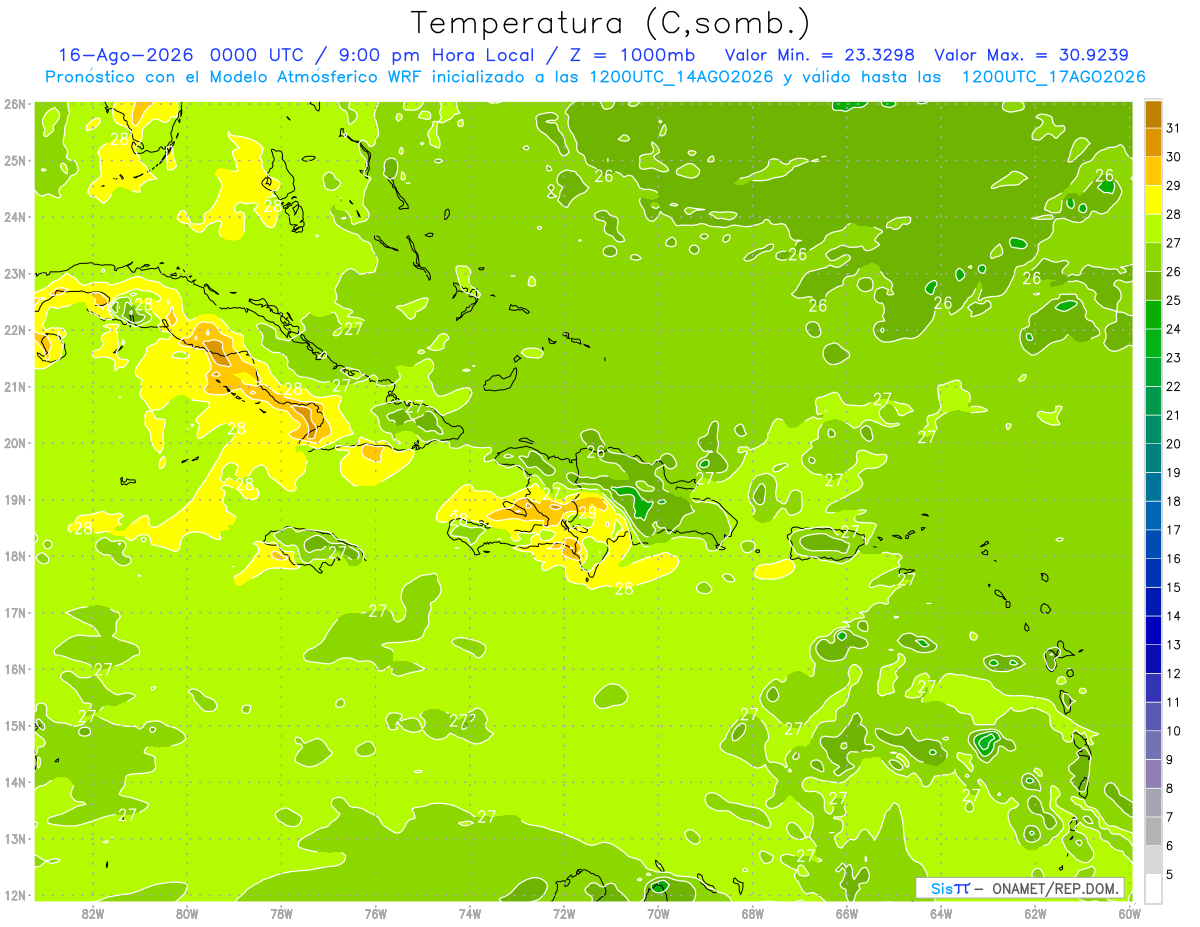Click the 68W longitude axis label

752,912
